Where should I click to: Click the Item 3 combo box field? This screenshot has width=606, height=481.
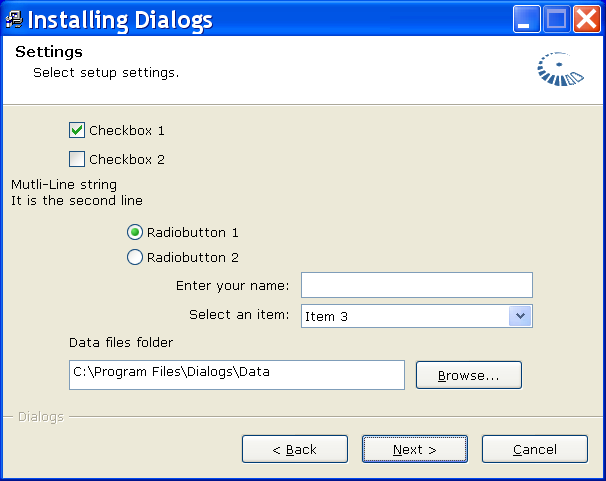click(x=417, y=316)
